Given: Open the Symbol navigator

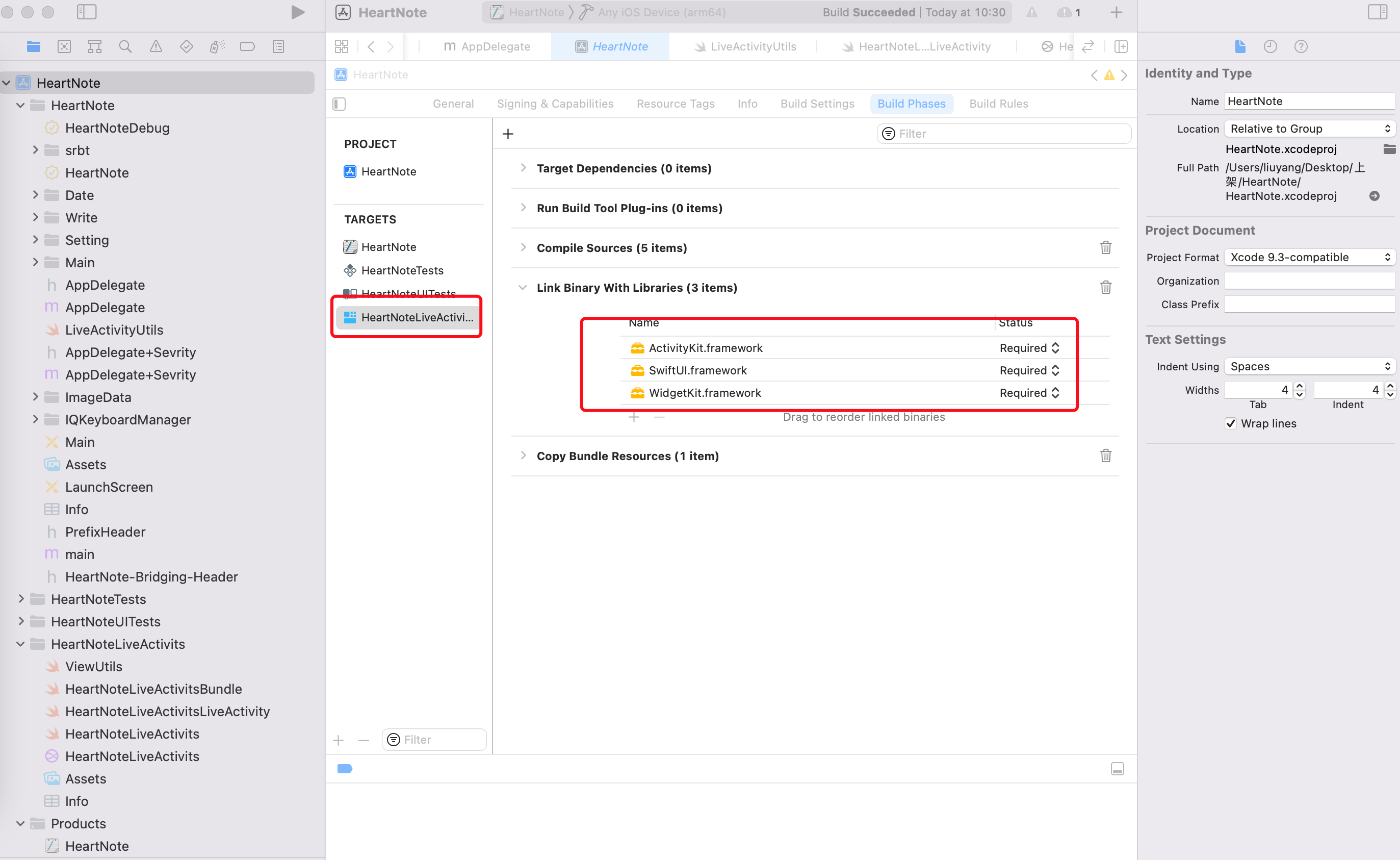Looking at the screenshot, I should coord(95,46).
